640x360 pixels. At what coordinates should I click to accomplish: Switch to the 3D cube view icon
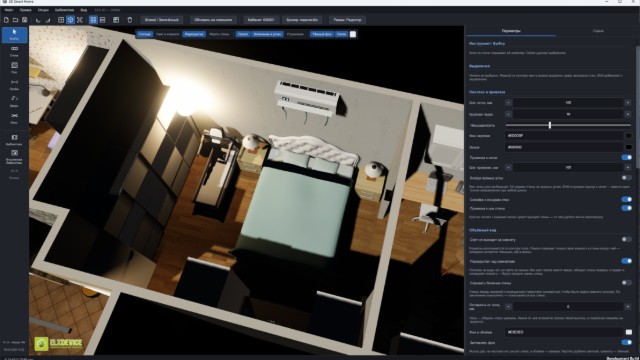(x=70, y=20)
